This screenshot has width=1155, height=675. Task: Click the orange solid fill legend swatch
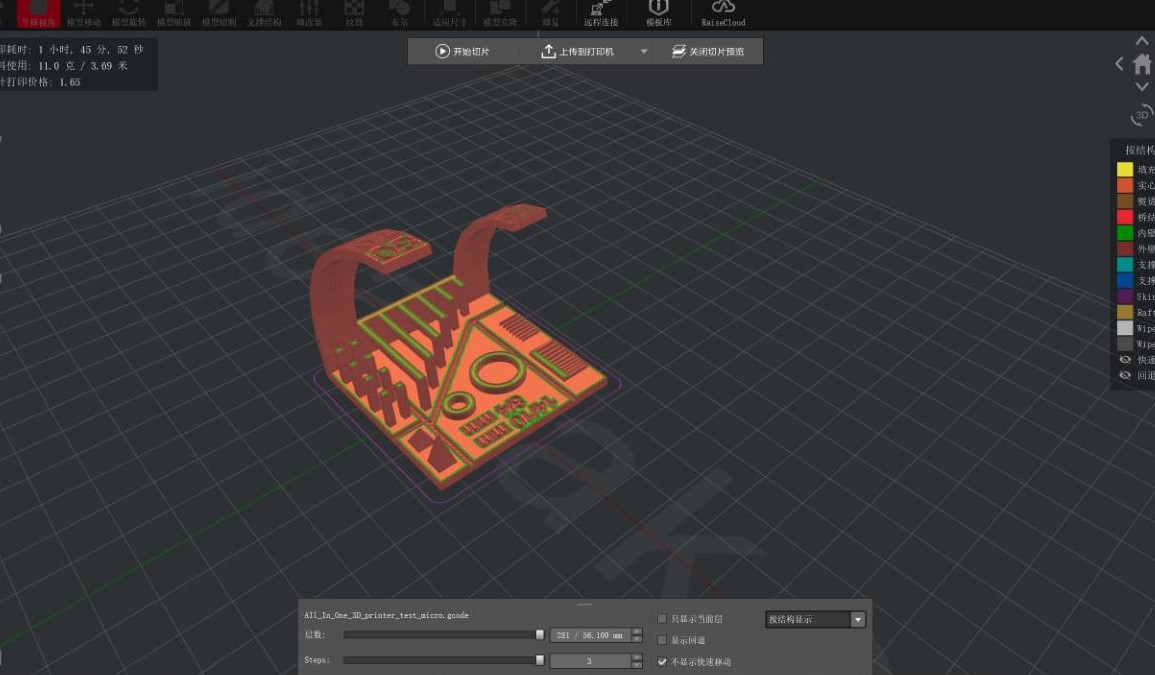coord(1125,185)
